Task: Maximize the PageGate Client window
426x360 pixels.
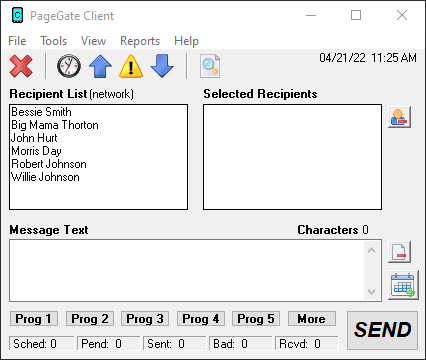Action: click(x=356, y=15)
